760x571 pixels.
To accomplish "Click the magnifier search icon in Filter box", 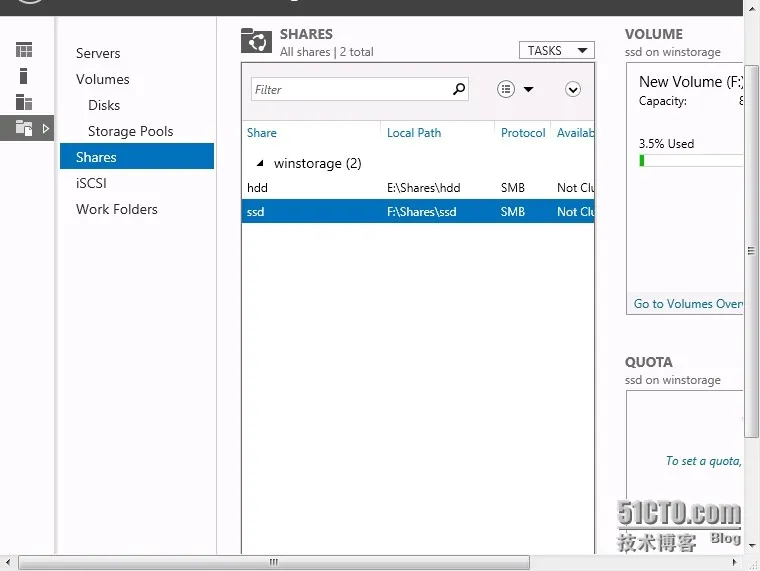I will coord(459,89).
